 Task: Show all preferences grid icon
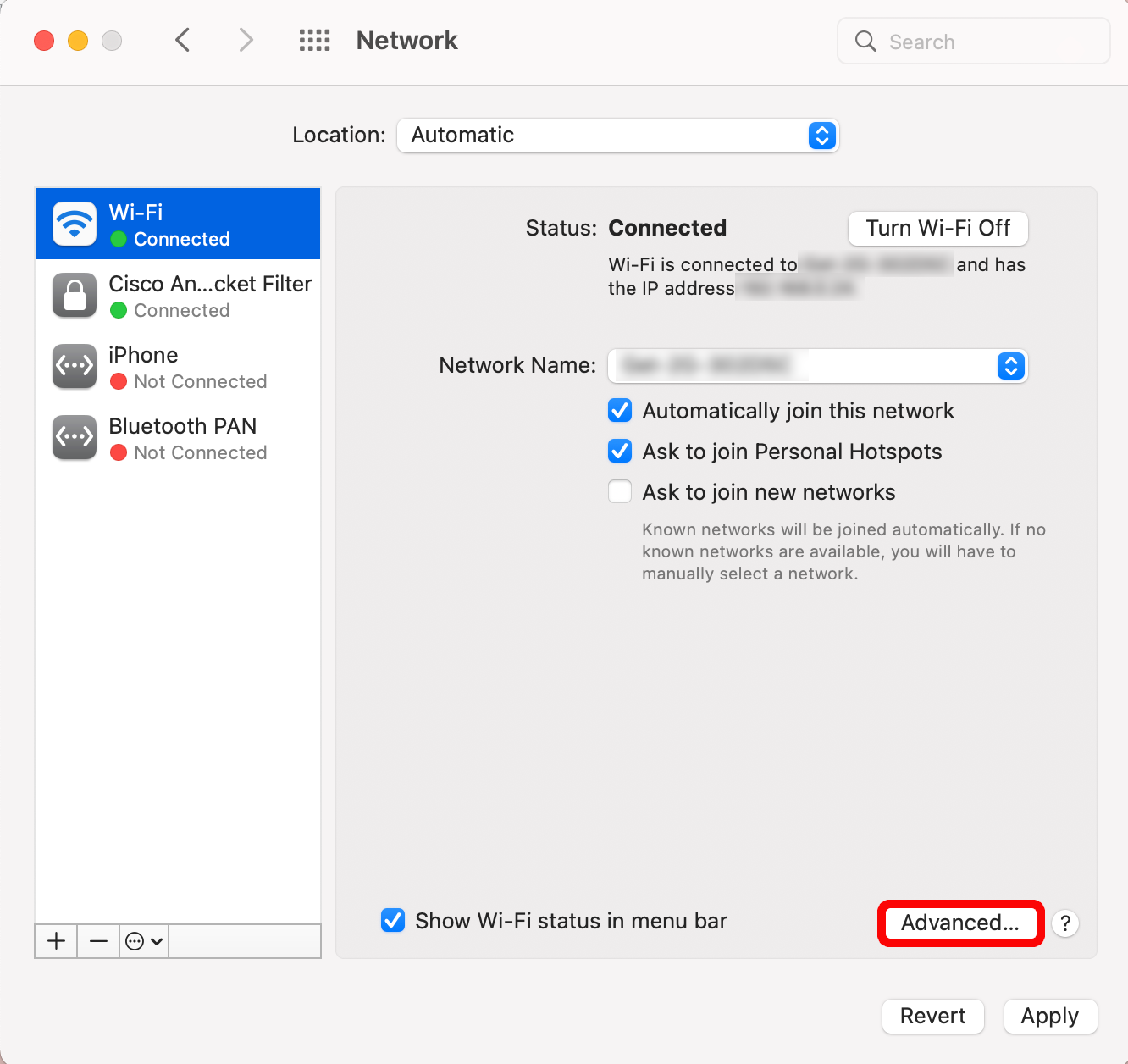(314, 40)
